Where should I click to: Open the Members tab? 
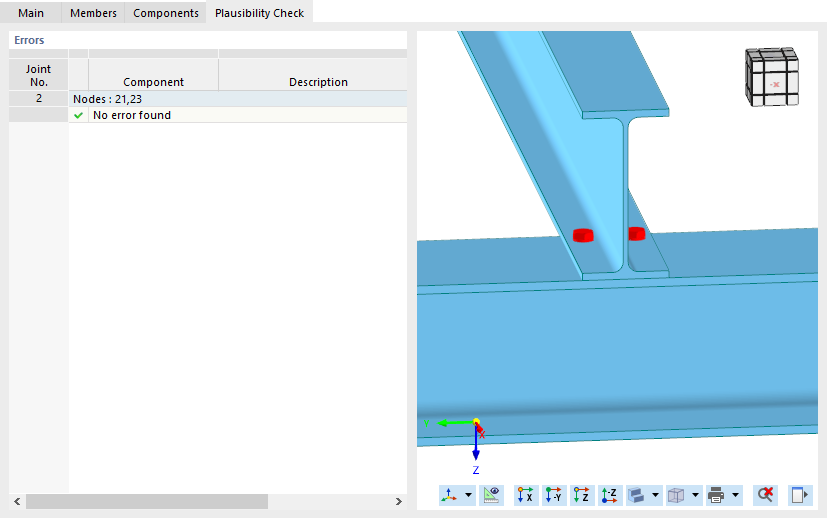pos(93,13)
